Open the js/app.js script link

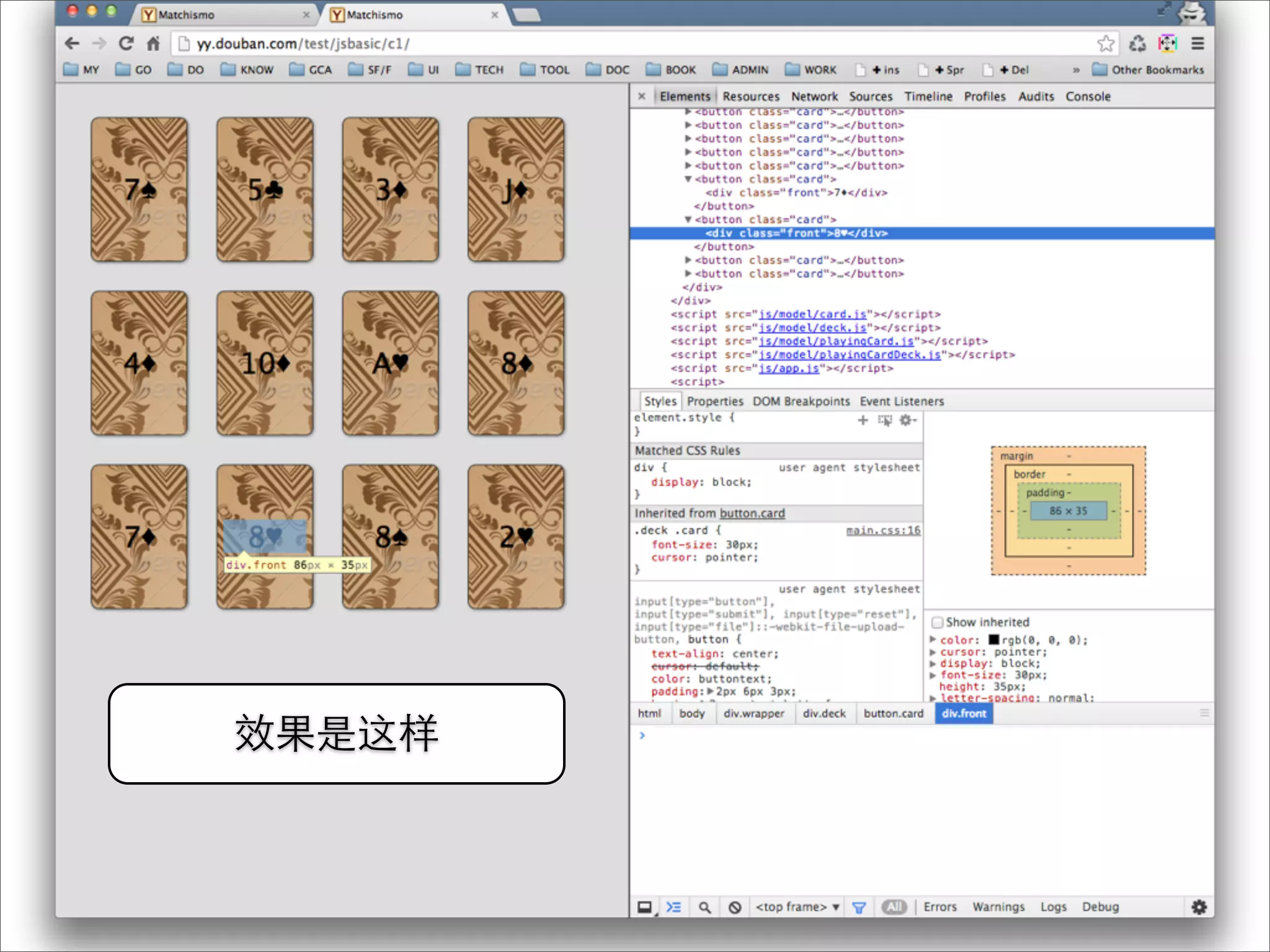pos(789,368)
